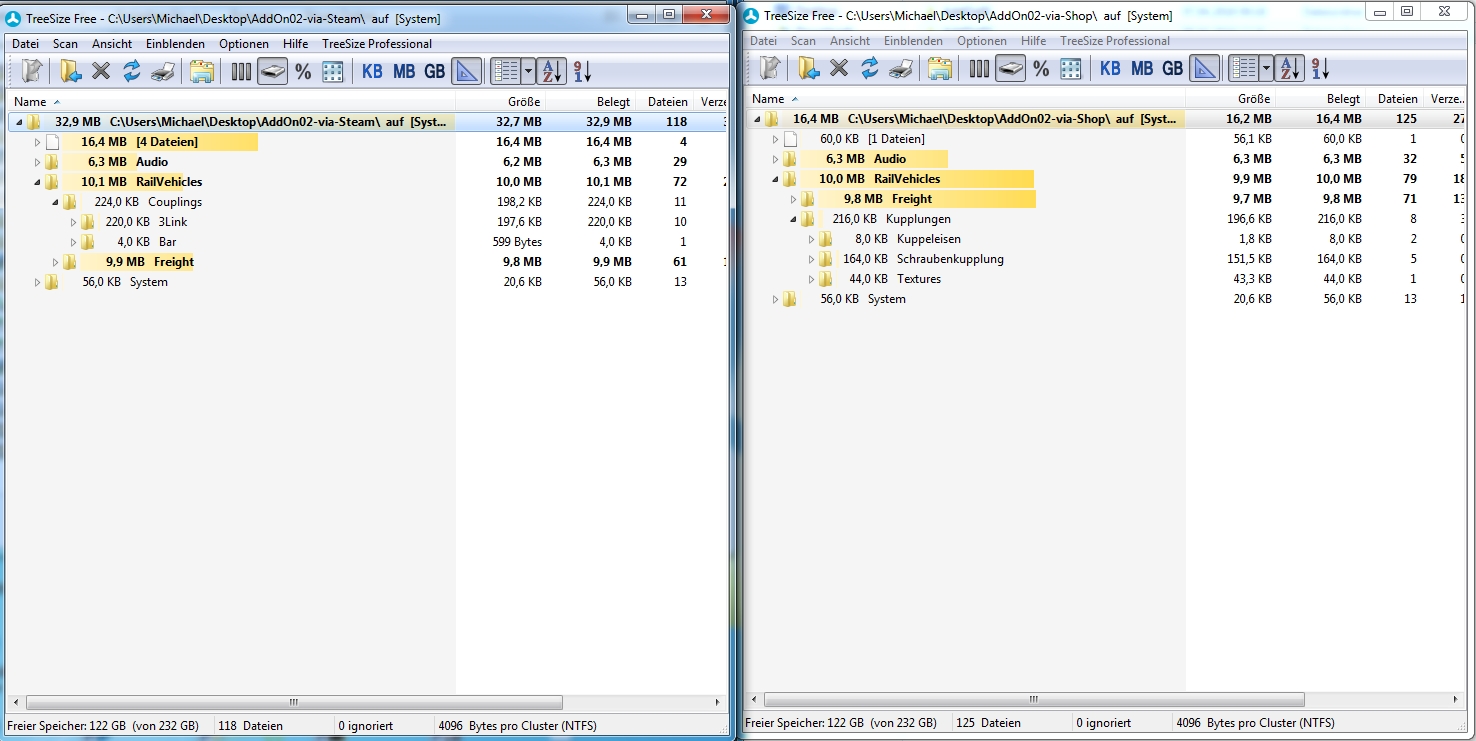Open the Scan menu in via-Steam window

click(65, 44)
